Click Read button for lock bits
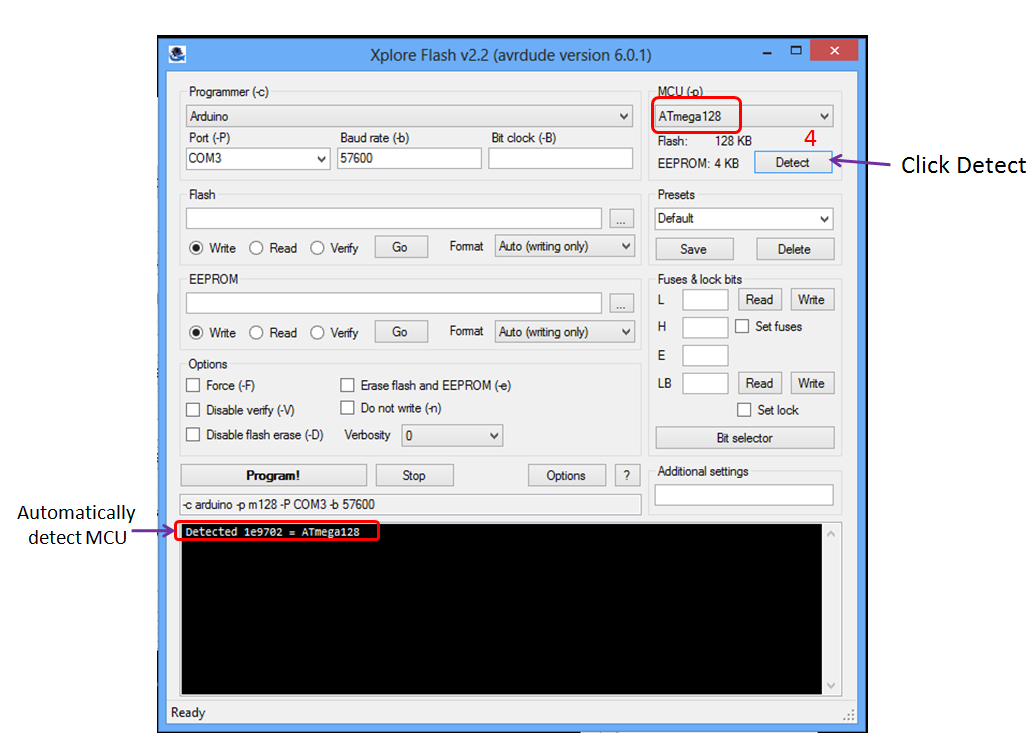 tap(760, 383)
